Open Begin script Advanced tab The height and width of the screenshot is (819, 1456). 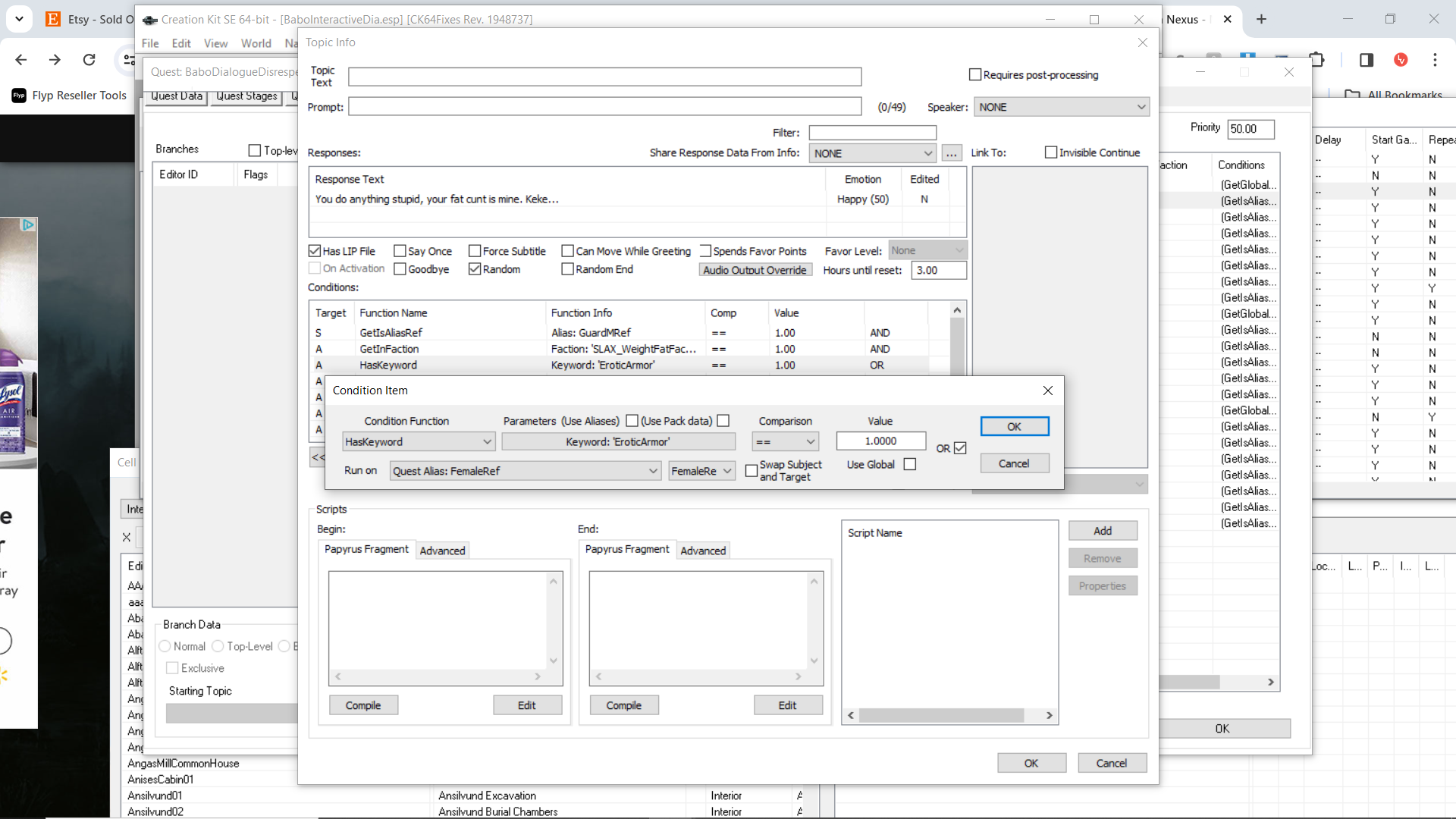(442, 551)
